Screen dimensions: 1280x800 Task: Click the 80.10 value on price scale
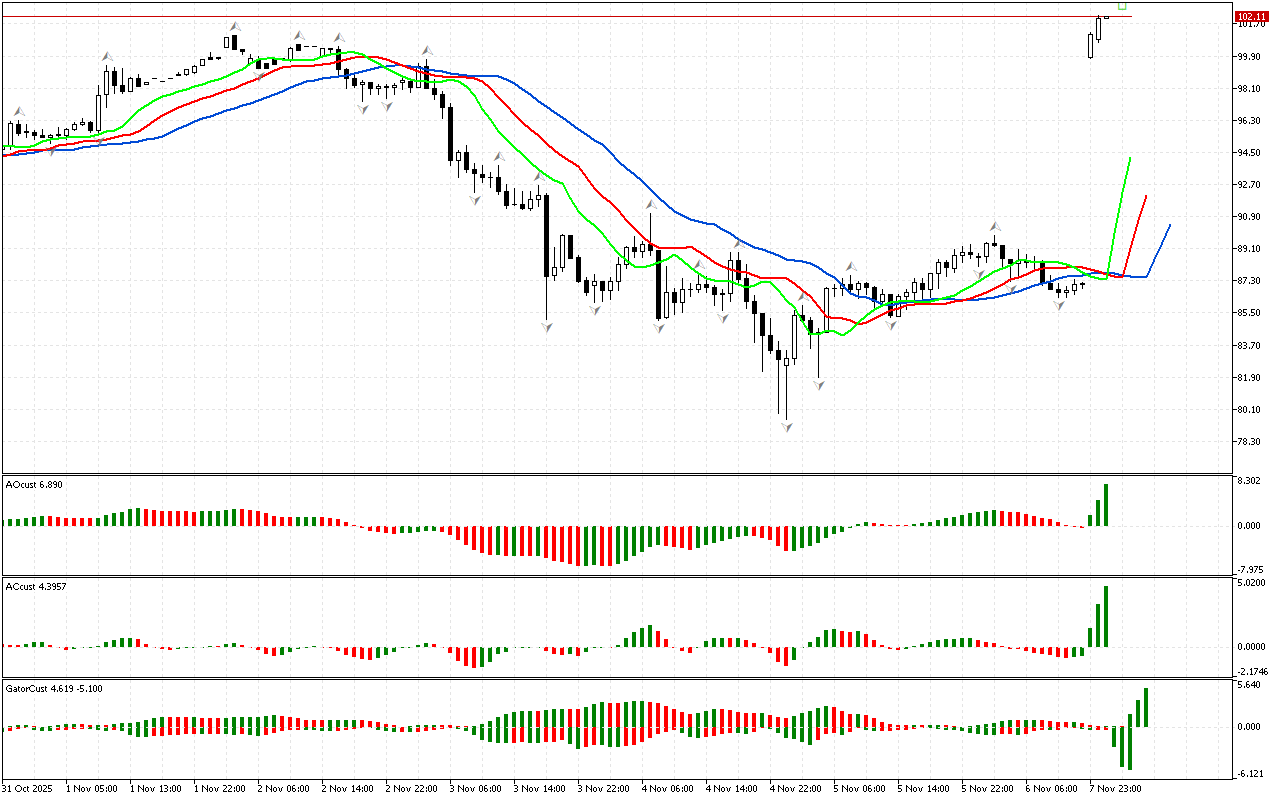[1250, 410]
